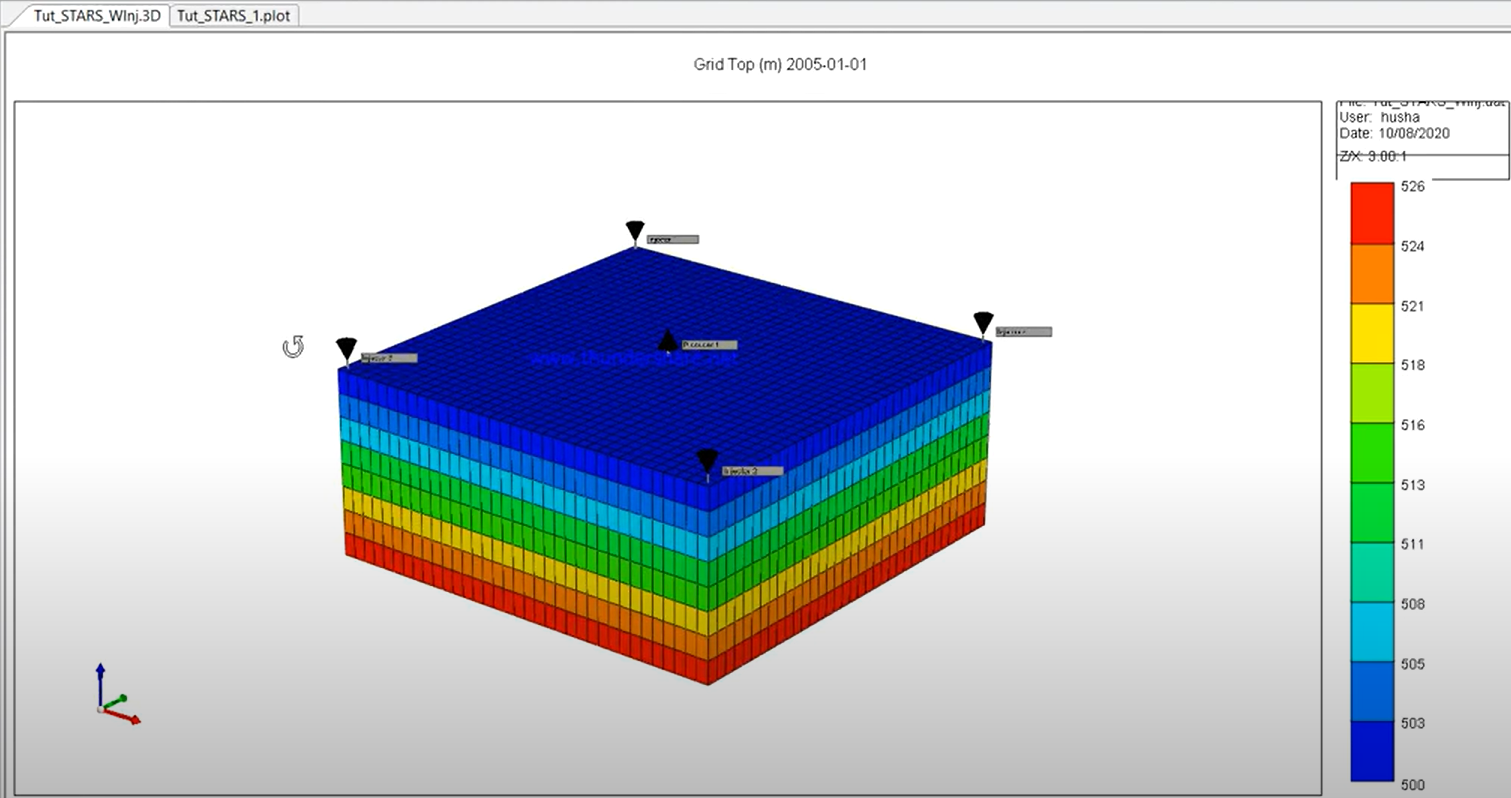The height and width of the screenshot is (798, 1511).
Task: Pick the orange color band in the legend
Action: 1371,275
